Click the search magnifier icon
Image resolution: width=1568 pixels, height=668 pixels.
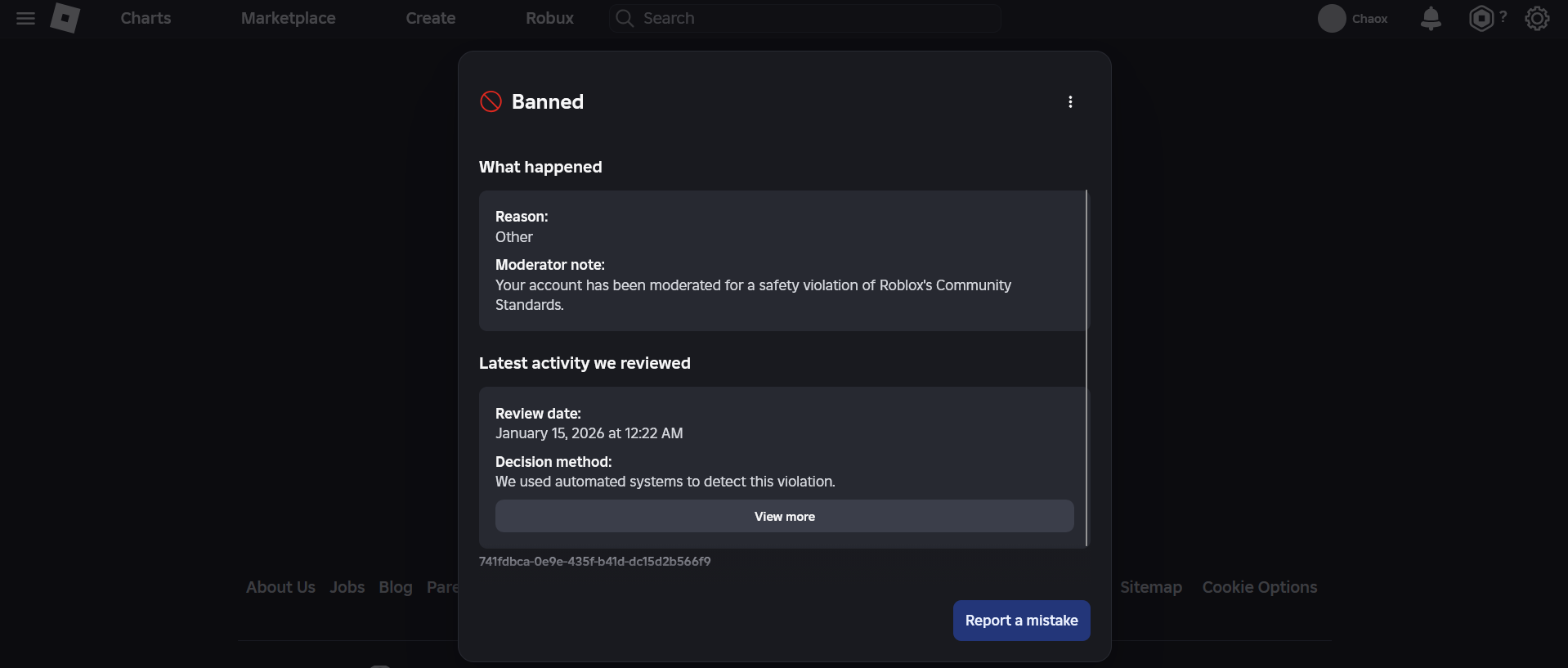(625, 18)
